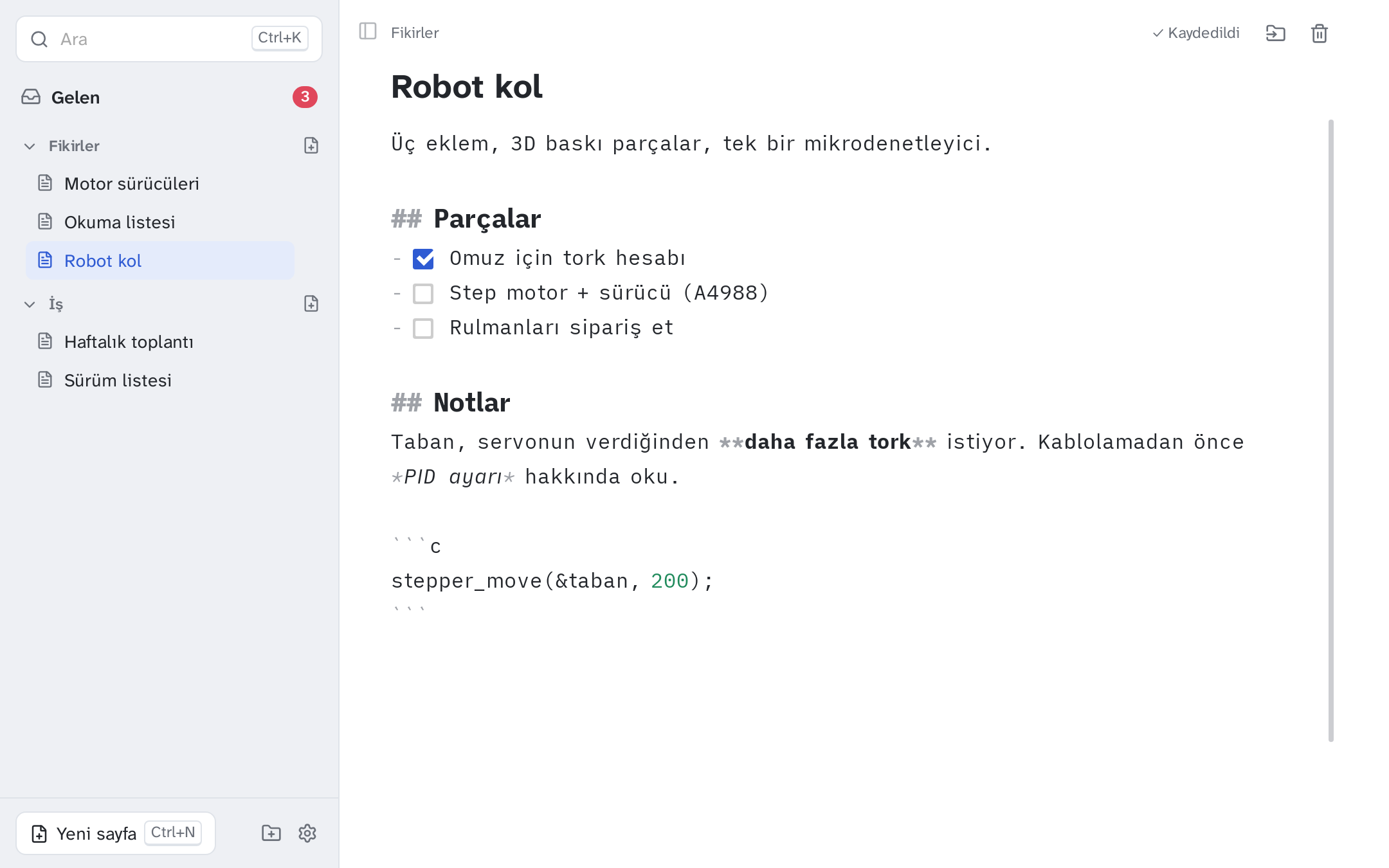Add new page in İş folder
1389x868 pixels.
[x=311, y=304]
